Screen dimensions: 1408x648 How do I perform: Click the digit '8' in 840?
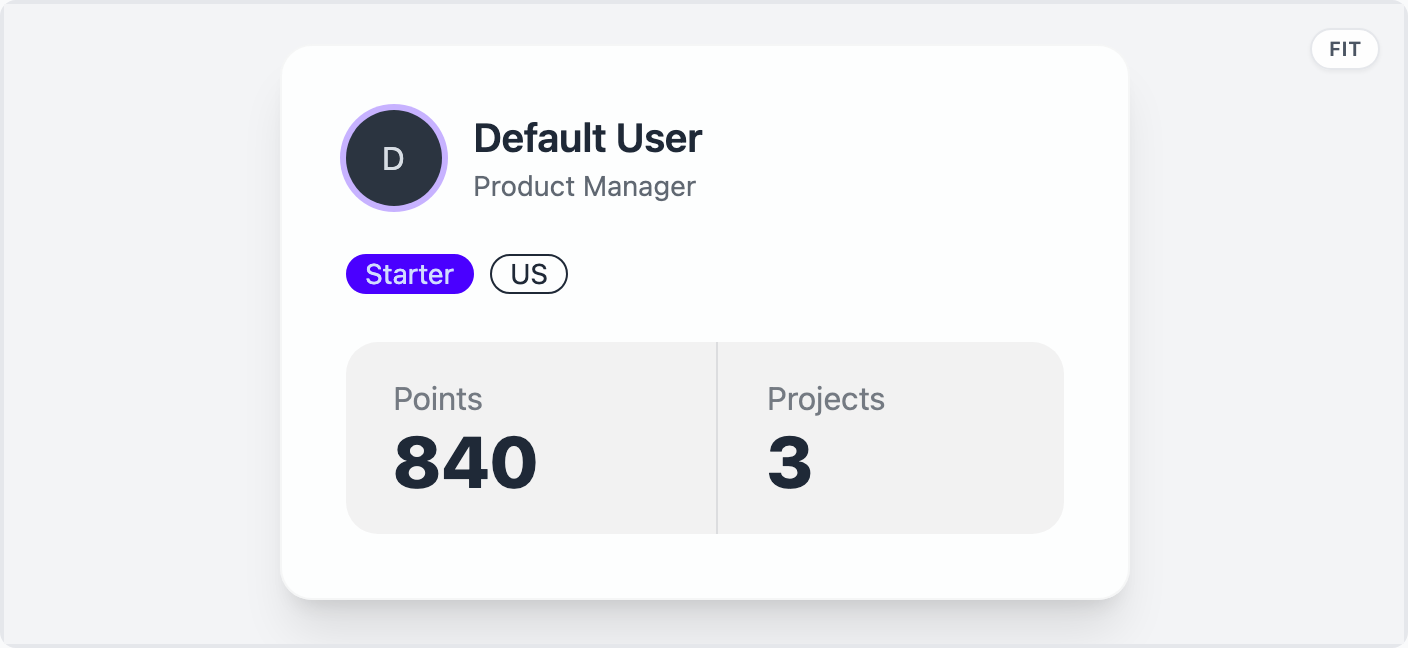click(418, 462)
